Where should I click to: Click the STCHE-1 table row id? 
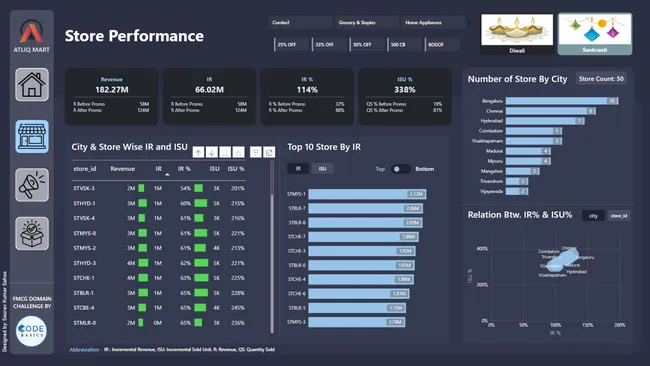coord(84,278)
